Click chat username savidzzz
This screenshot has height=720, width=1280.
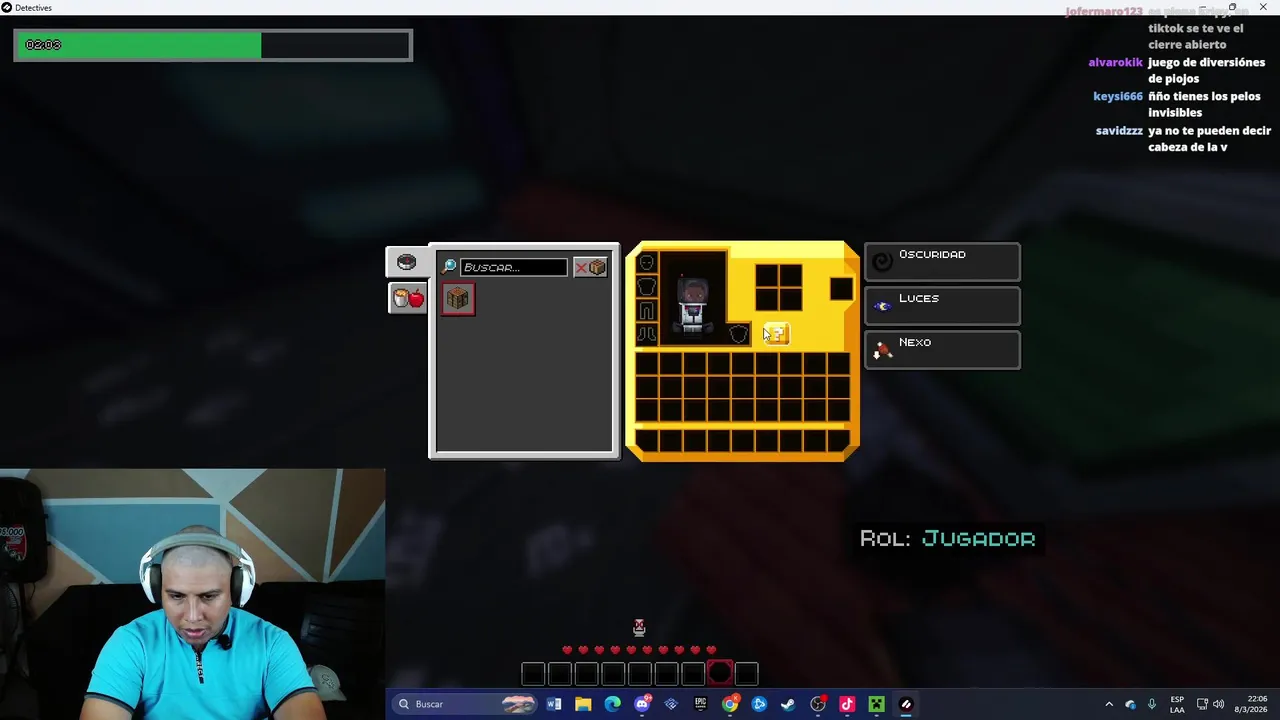pos(1119,130)
